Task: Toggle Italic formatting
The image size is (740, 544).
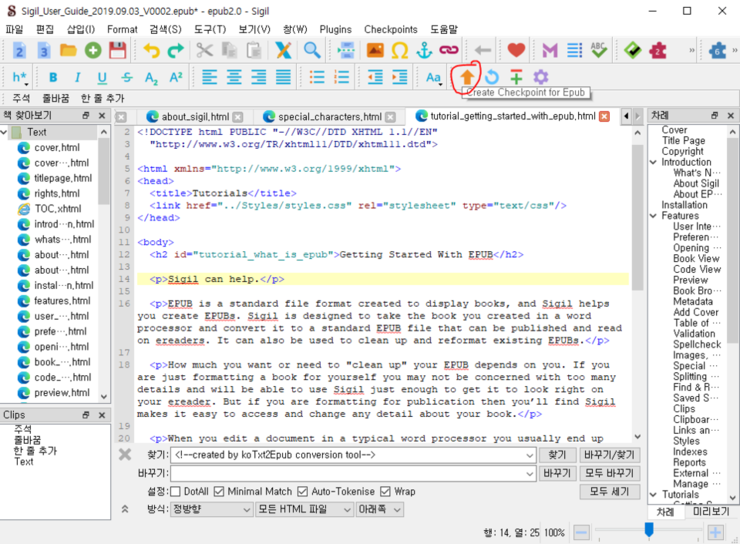Action: [x=77, y=77]
